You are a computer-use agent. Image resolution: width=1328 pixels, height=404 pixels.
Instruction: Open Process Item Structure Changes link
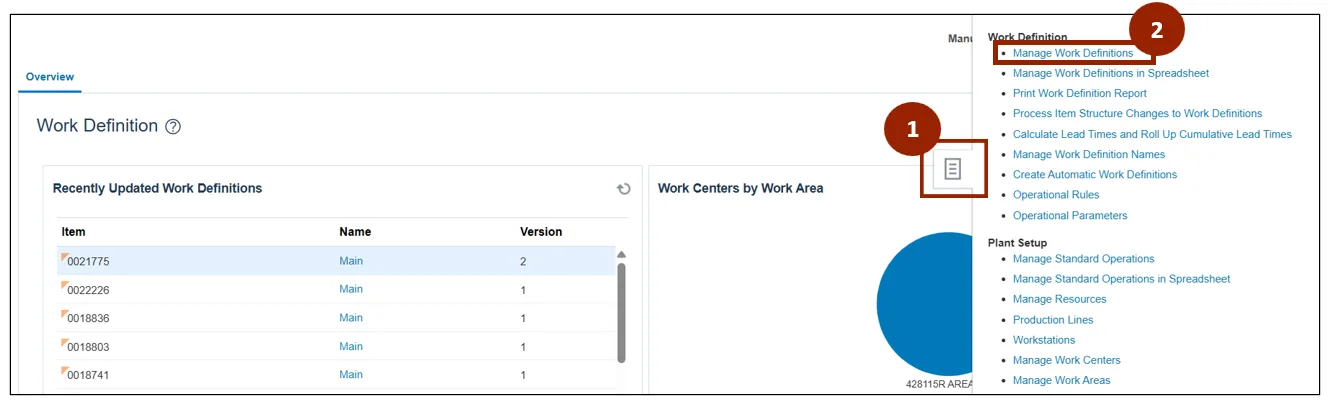(1137, 114)
